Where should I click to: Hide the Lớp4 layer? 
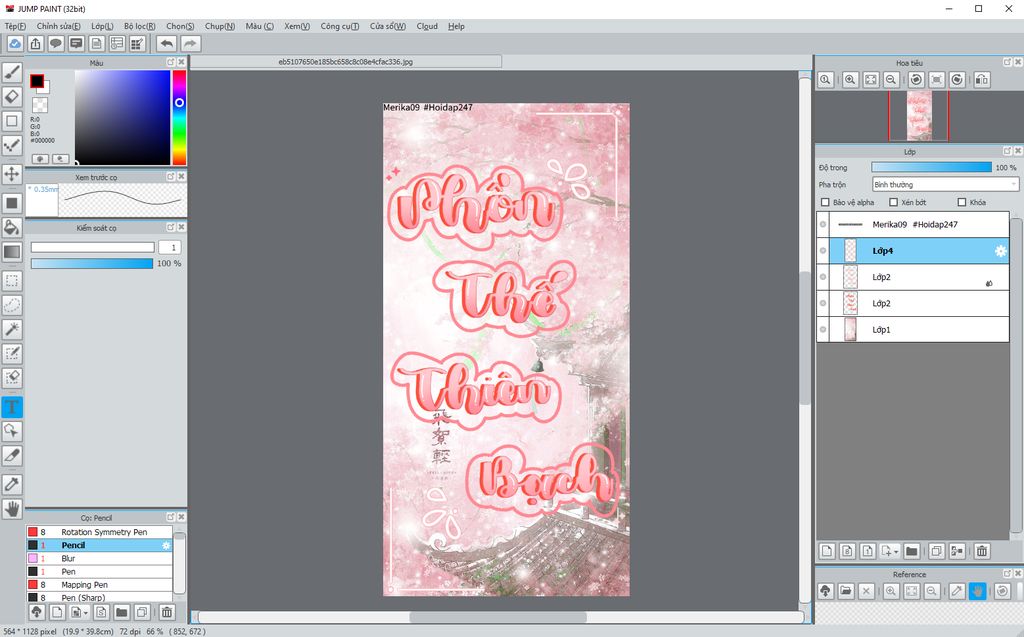click(823, 251)
